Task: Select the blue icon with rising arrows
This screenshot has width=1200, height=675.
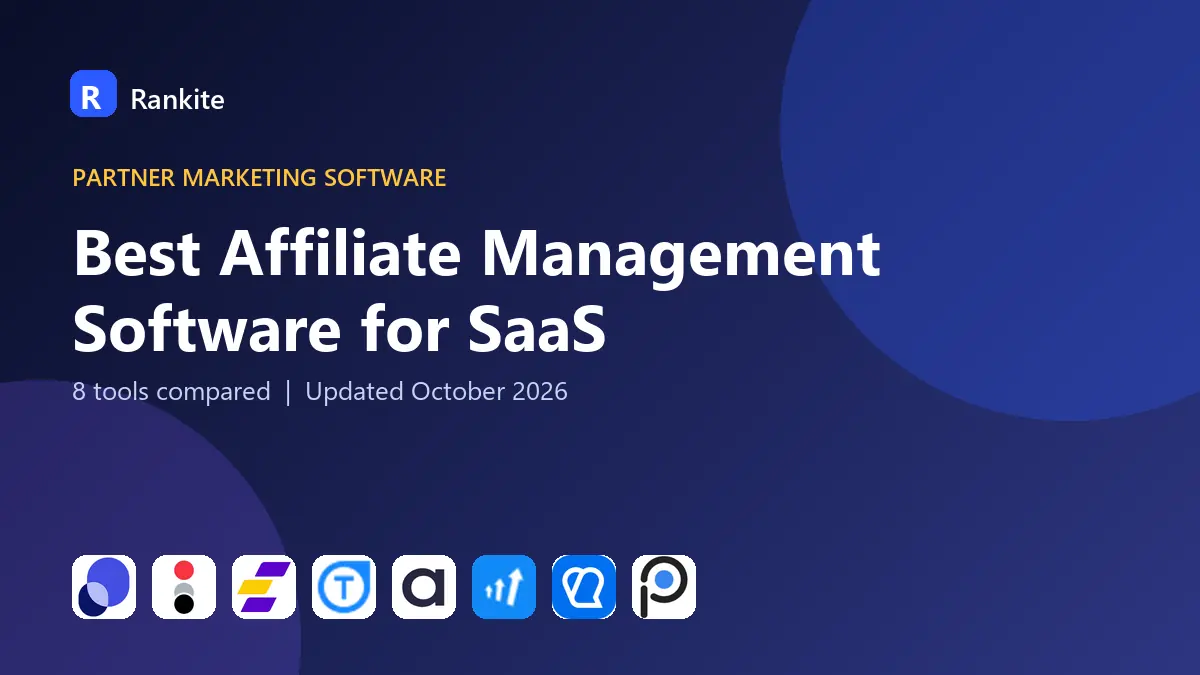Action: pyautogui.click(x=504, y=587)
